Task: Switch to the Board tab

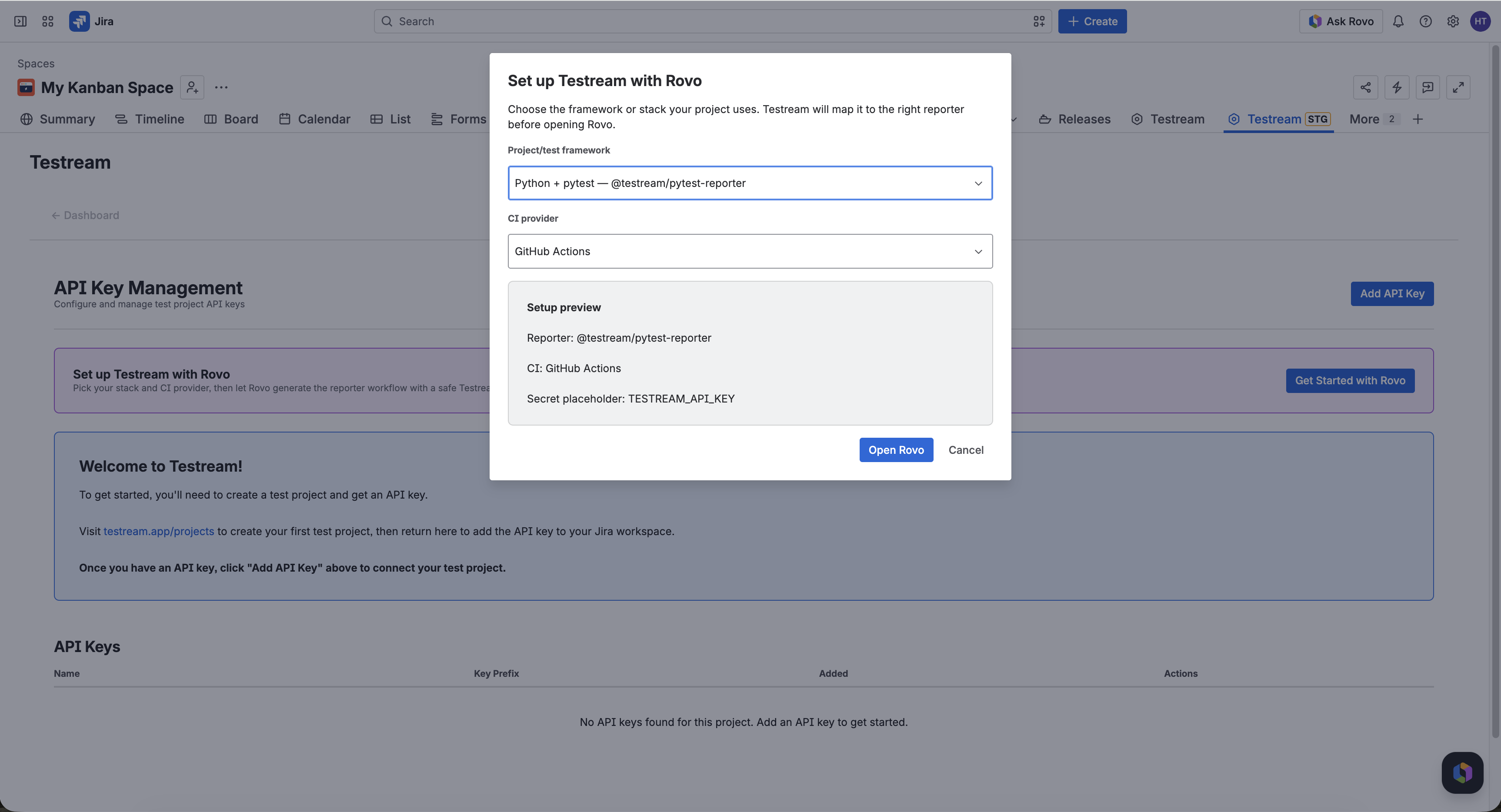Action: point(231,120)
